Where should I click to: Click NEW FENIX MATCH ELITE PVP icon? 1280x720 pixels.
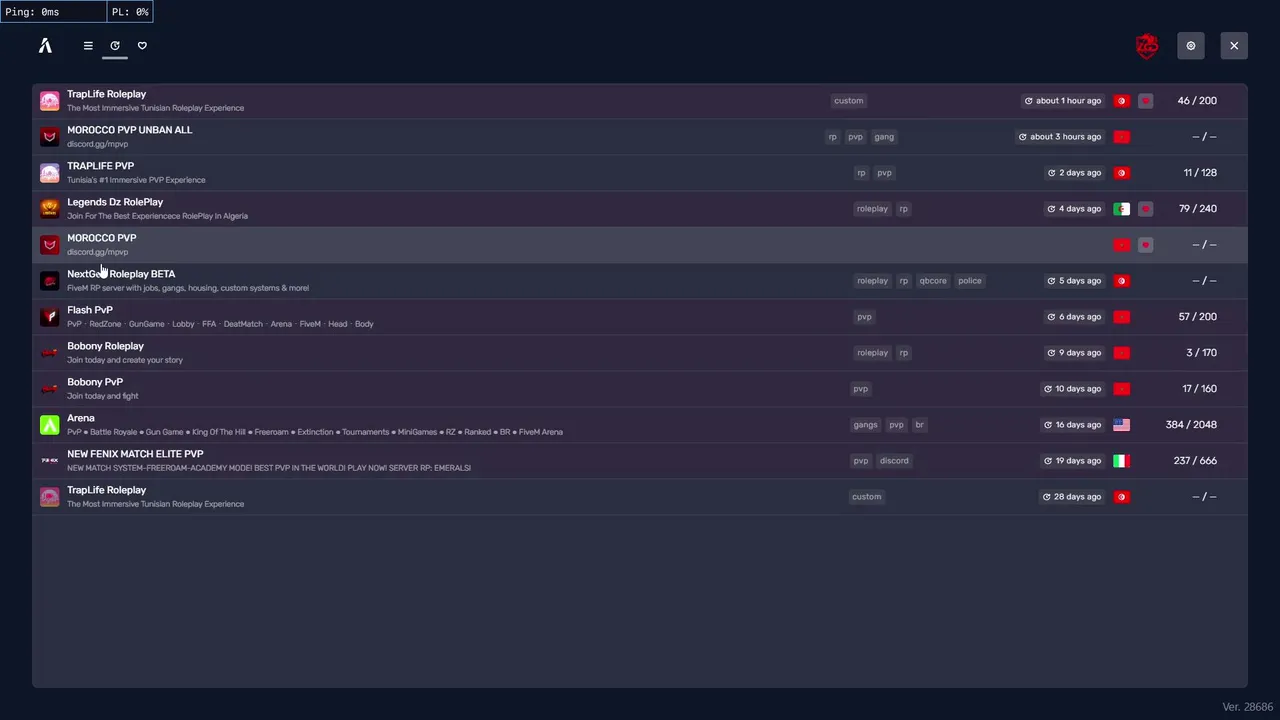pos(50,461)
